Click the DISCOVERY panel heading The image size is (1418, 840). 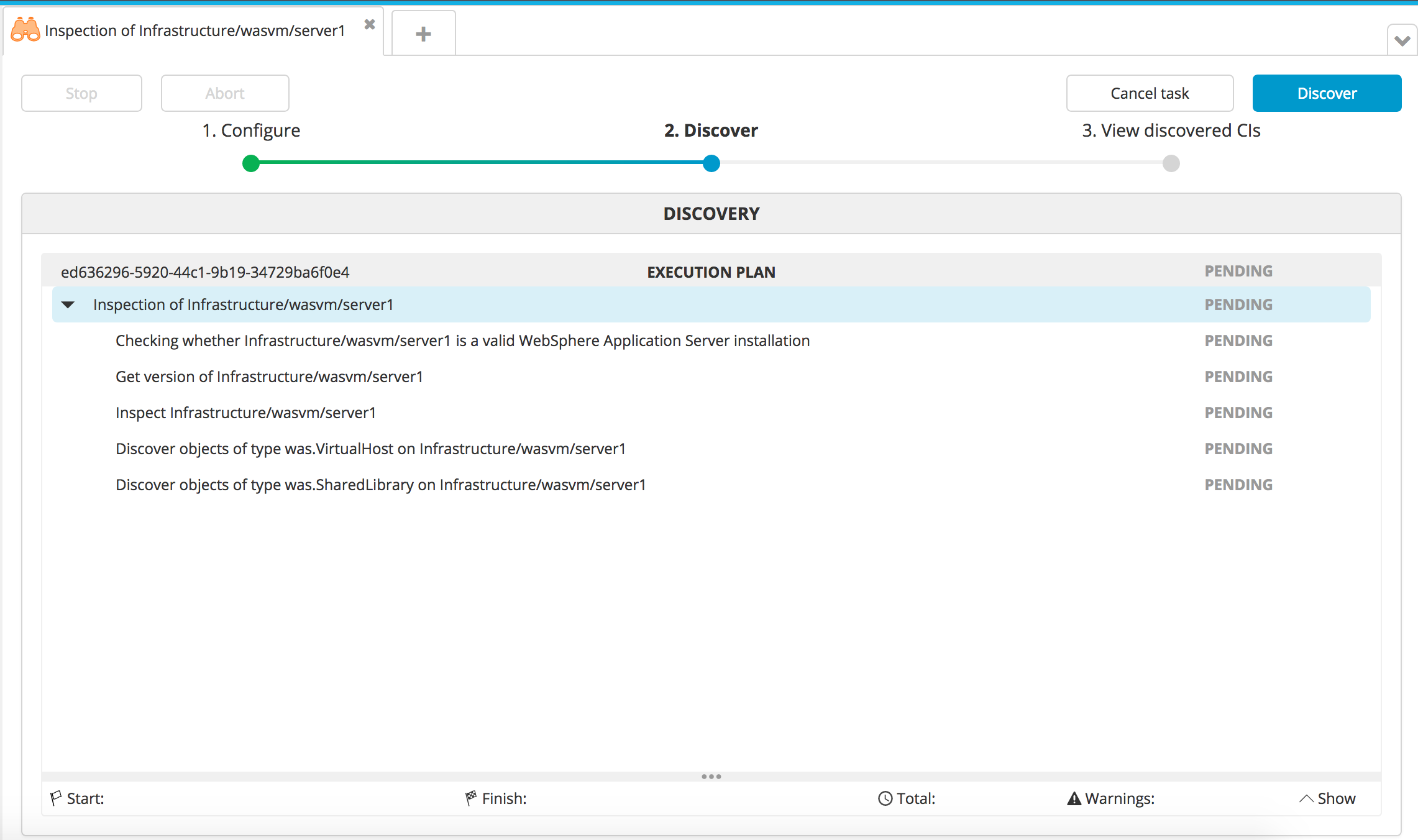(x=711, y=214)
